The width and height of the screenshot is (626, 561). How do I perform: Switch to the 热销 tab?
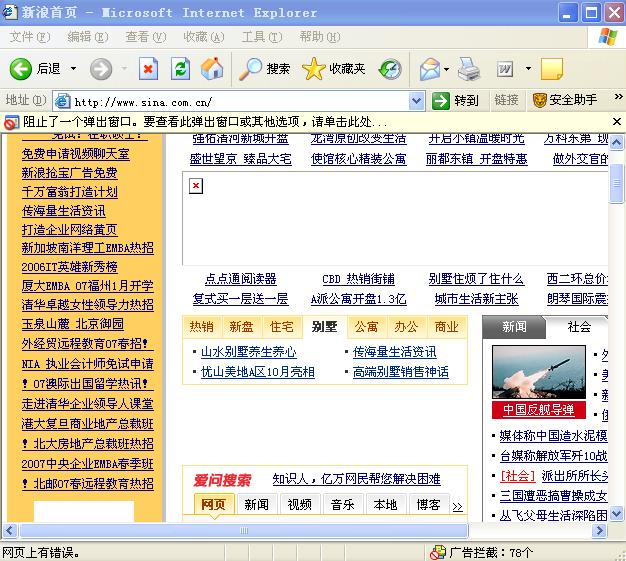pos(202,327)
